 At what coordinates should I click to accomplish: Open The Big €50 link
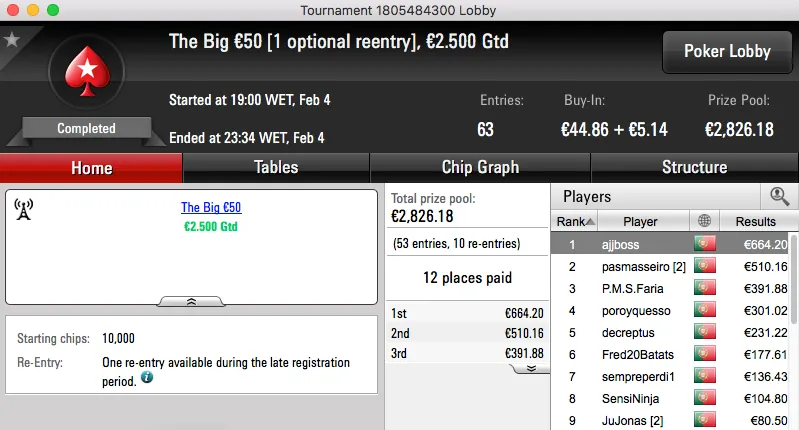(x=211, y=208)
